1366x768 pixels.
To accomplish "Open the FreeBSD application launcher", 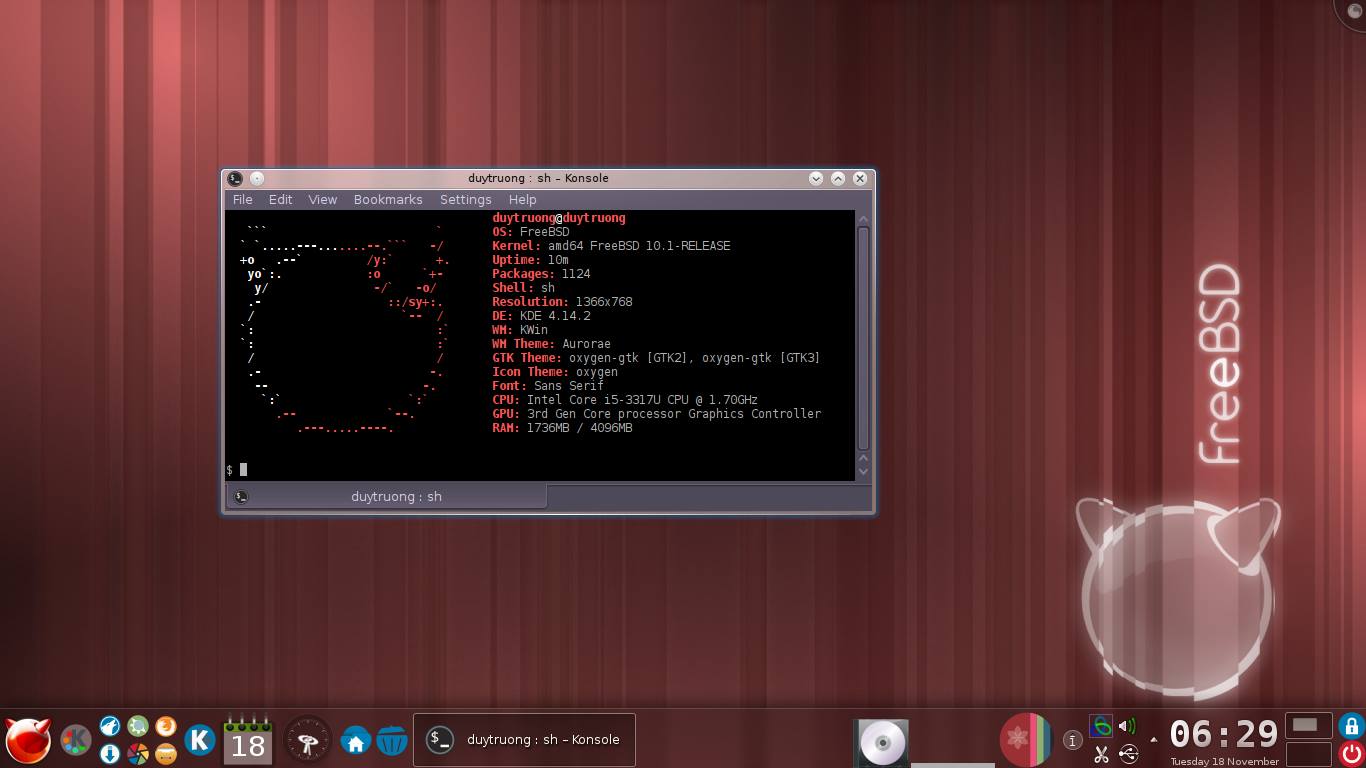I will [27, 740].
